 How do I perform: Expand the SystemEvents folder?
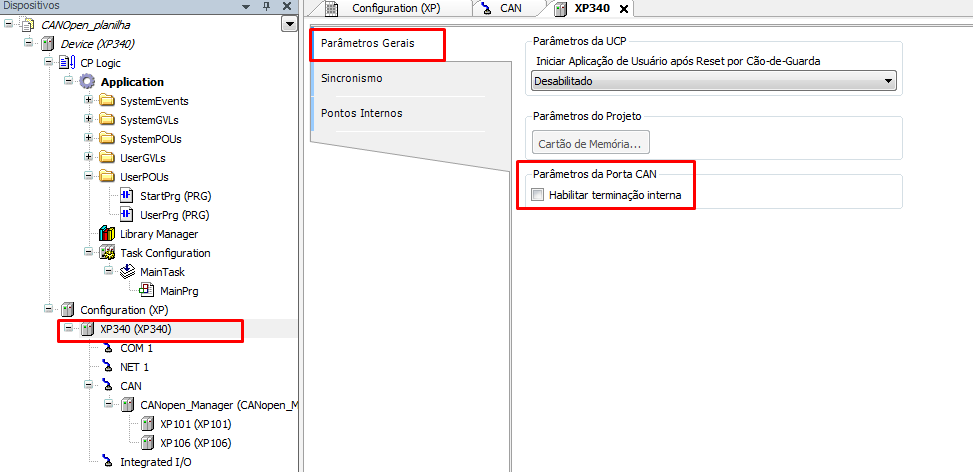(x=88, y=101)
